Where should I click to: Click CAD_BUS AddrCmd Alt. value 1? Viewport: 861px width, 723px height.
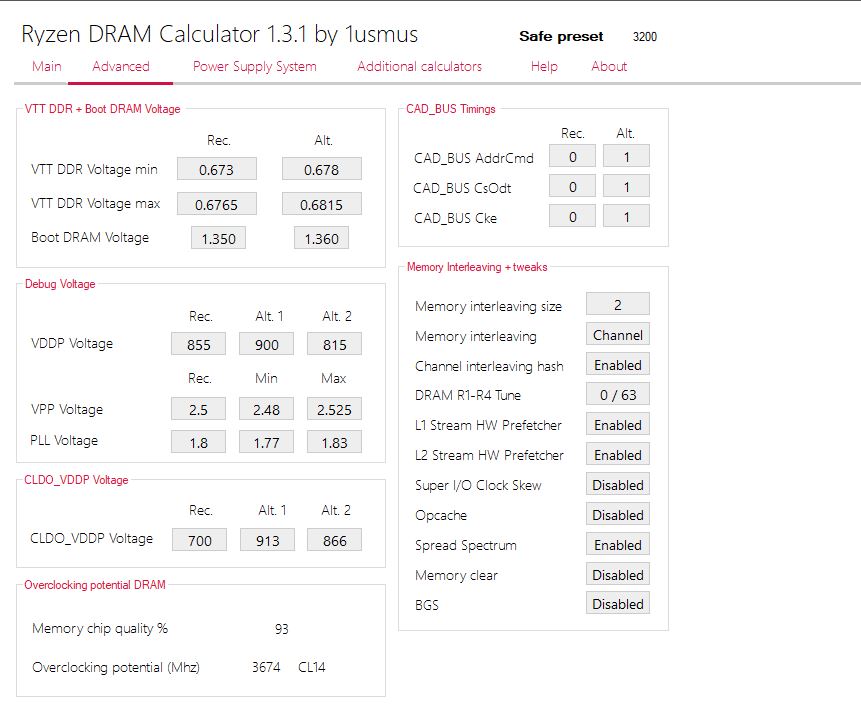point(627,156)
